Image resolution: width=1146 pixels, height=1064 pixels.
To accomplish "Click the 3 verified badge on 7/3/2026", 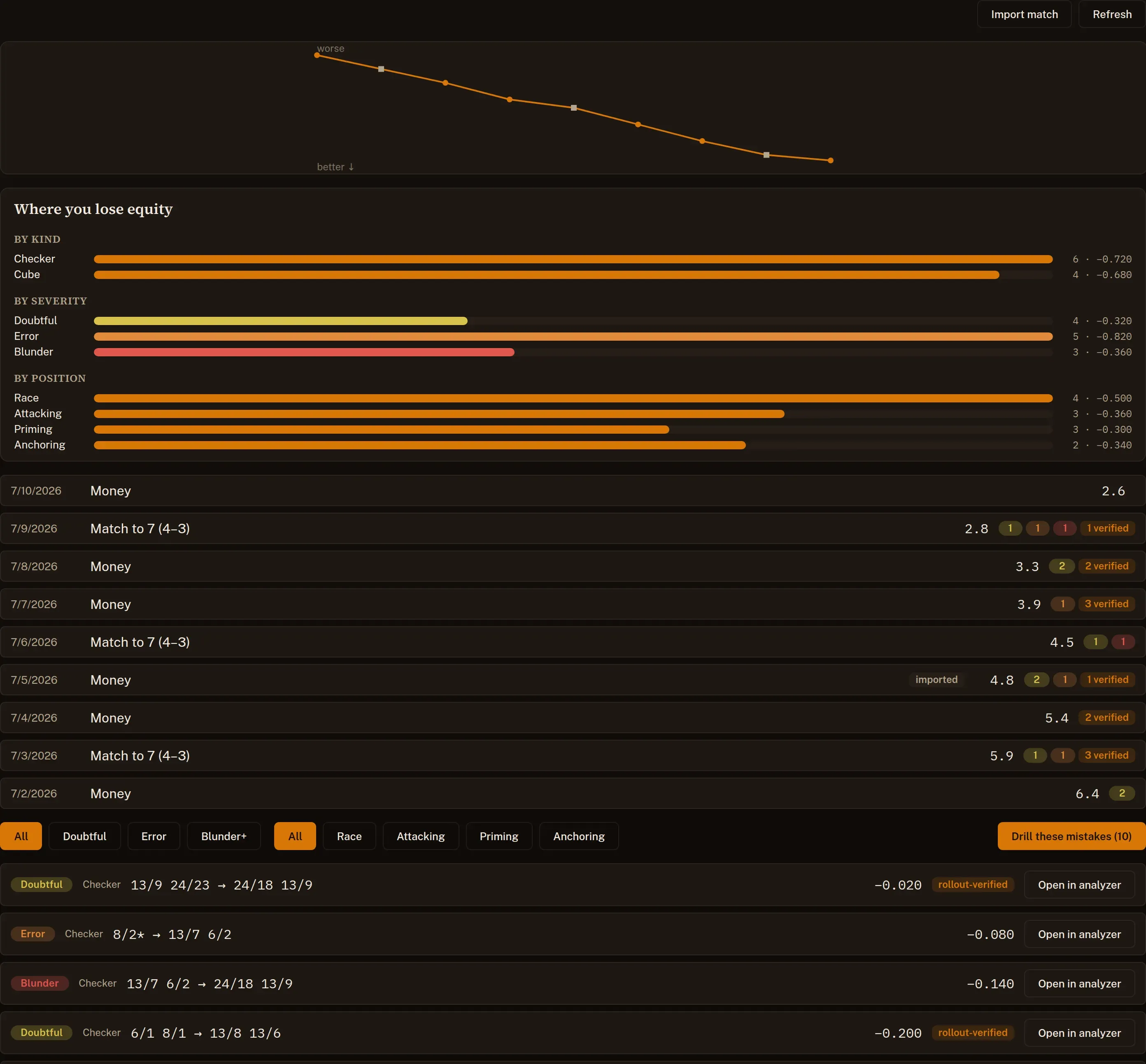I will point(1106,755).
